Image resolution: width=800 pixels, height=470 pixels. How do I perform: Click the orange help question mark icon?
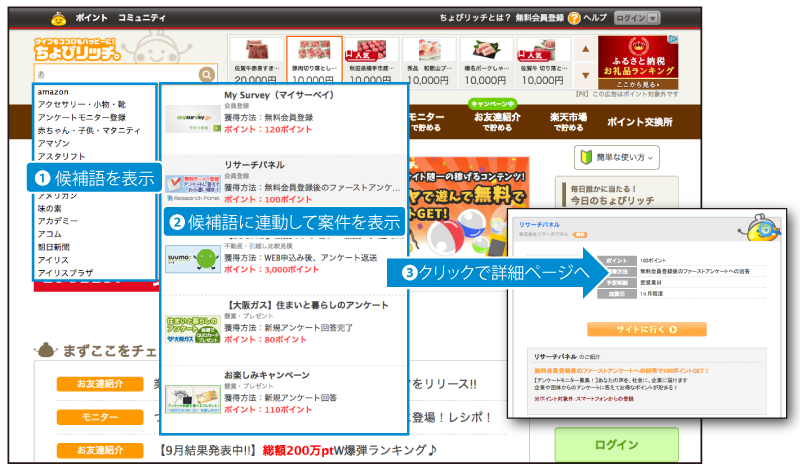pyautogui.click(x=574, y=18)
